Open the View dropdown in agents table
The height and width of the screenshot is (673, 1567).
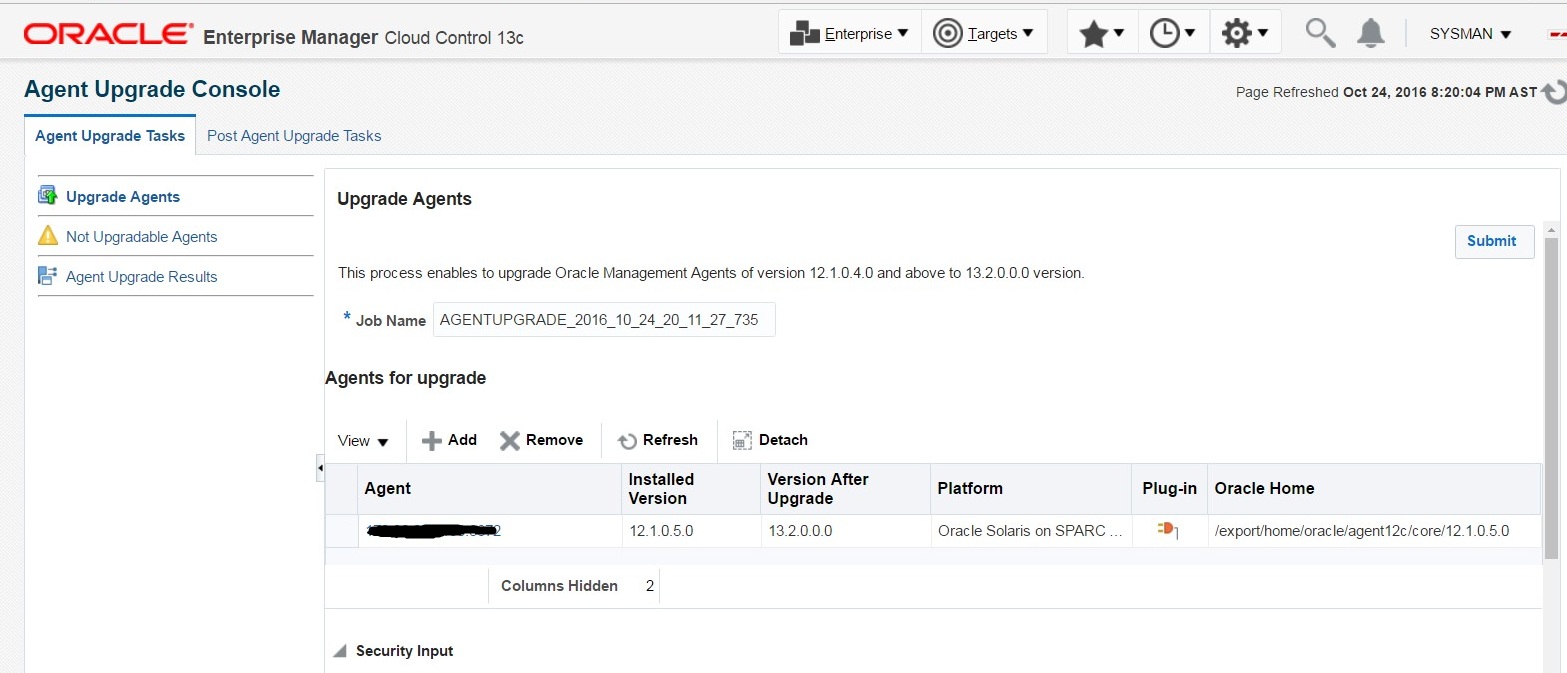click(x=363, y=441)
